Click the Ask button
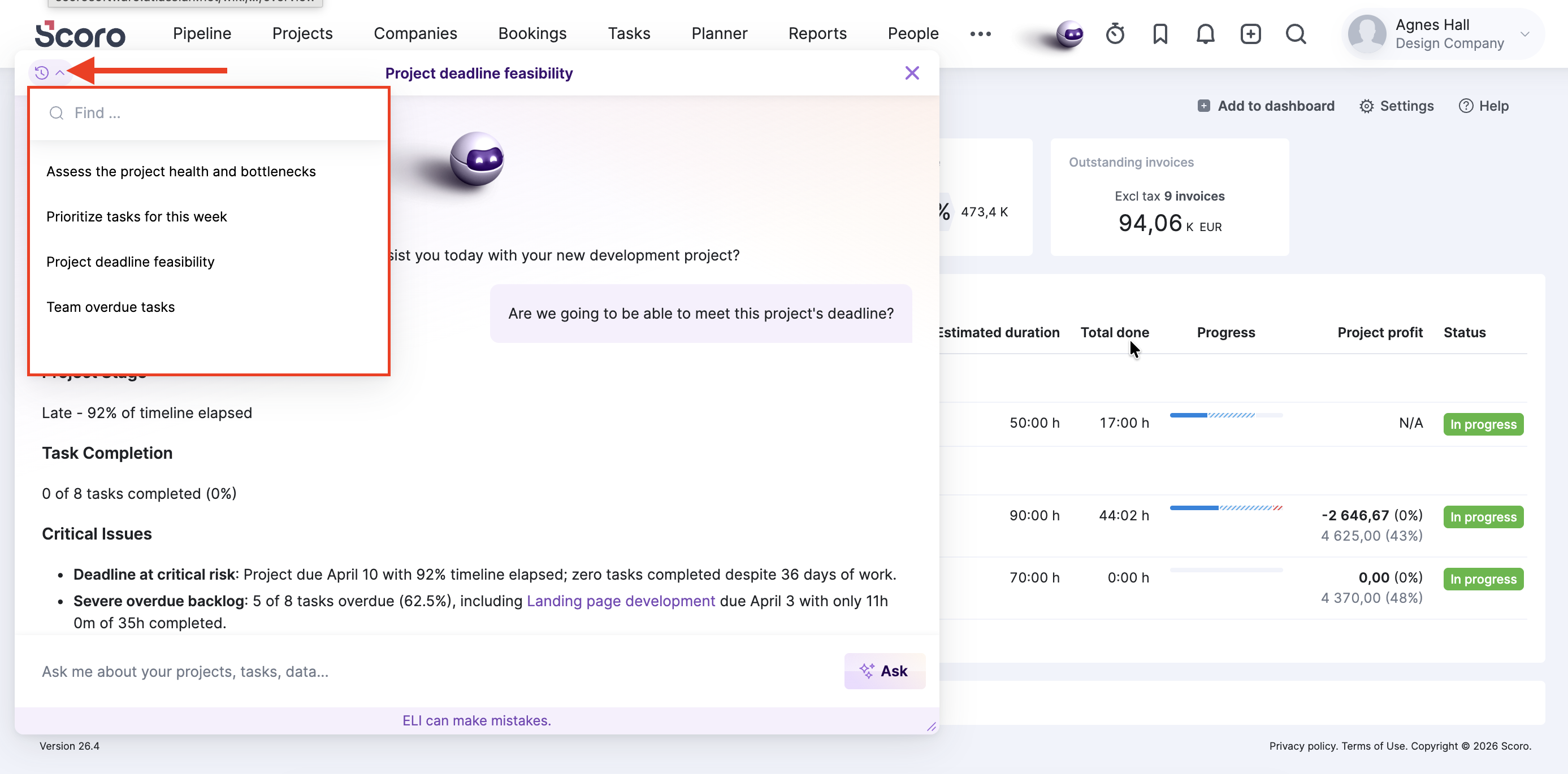 click(x=885, y=671)
